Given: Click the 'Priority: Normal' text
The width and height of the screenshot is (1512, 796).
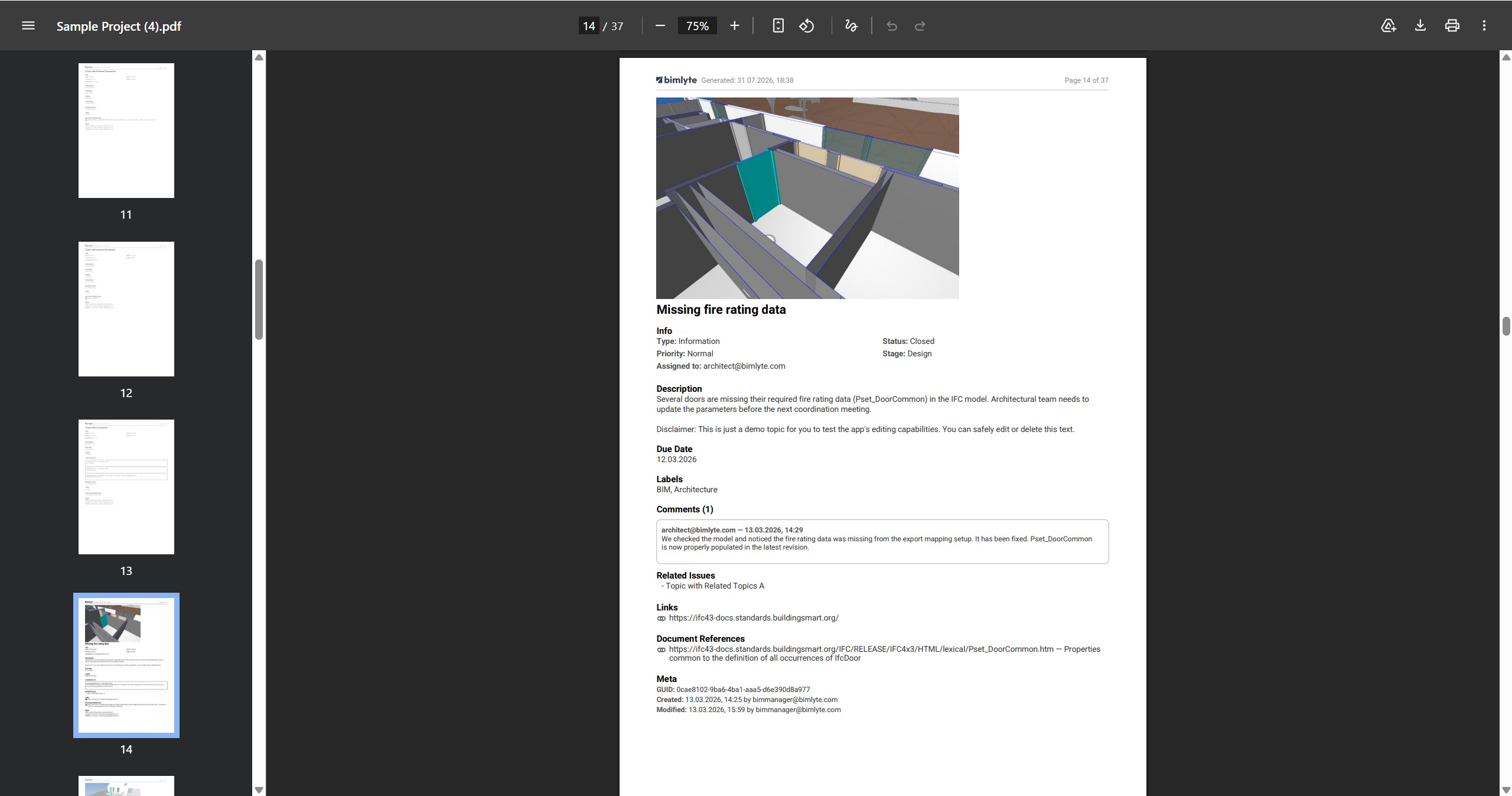Looking at the screenshot, I should click(x=685, y=354).
